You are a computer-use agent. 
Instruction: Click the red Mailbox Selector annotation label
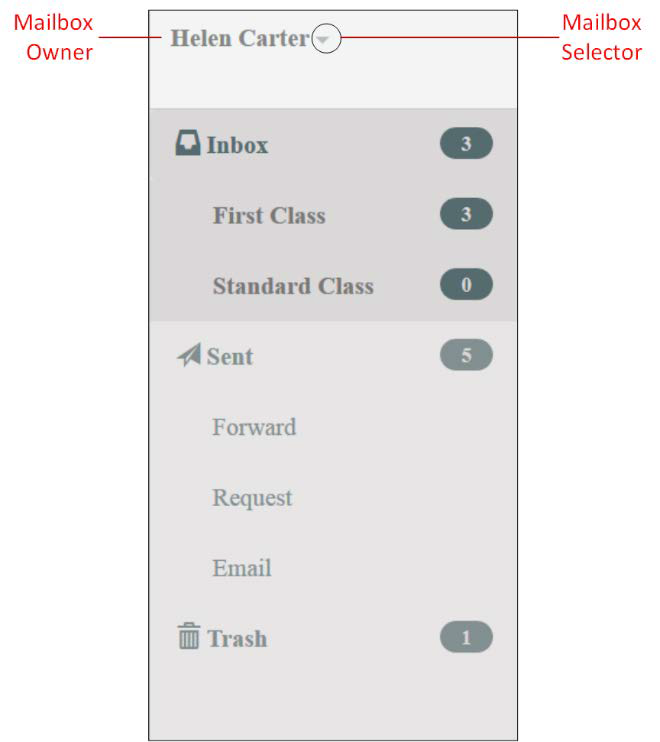coord(601,37)
